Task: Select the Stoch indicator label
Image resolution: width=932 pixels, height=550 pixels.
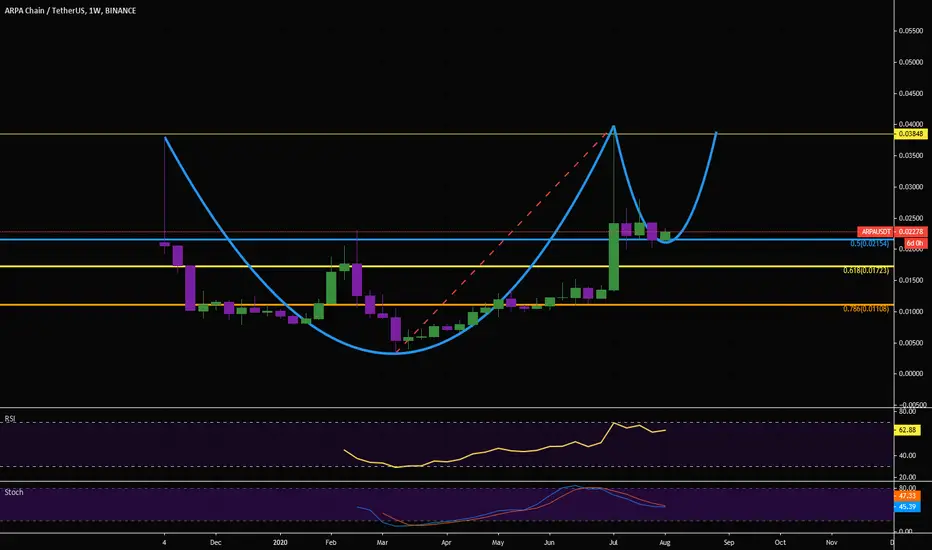Action: 14,492
